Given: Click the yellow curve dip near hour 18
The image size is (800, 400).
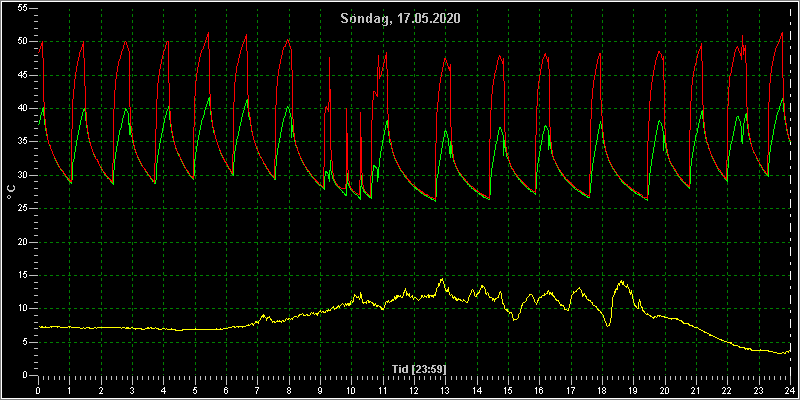Looking at the screenshot, I should [x=608, y=325].
